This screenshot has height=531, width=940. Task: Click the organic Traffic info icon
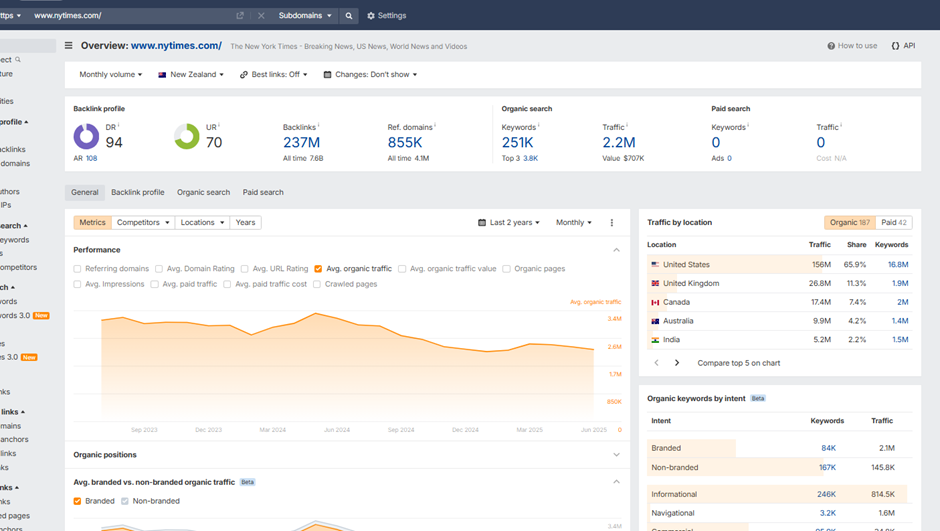(627, 125)
